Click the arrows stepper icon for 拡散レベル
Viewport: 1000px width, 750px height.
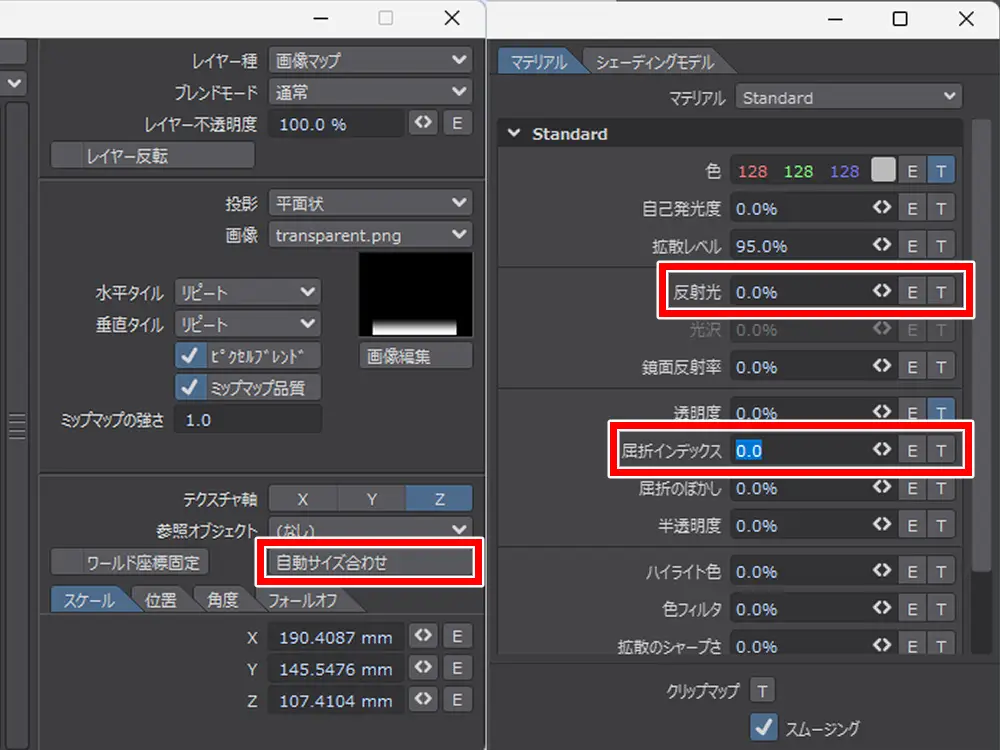pos(881,246)
